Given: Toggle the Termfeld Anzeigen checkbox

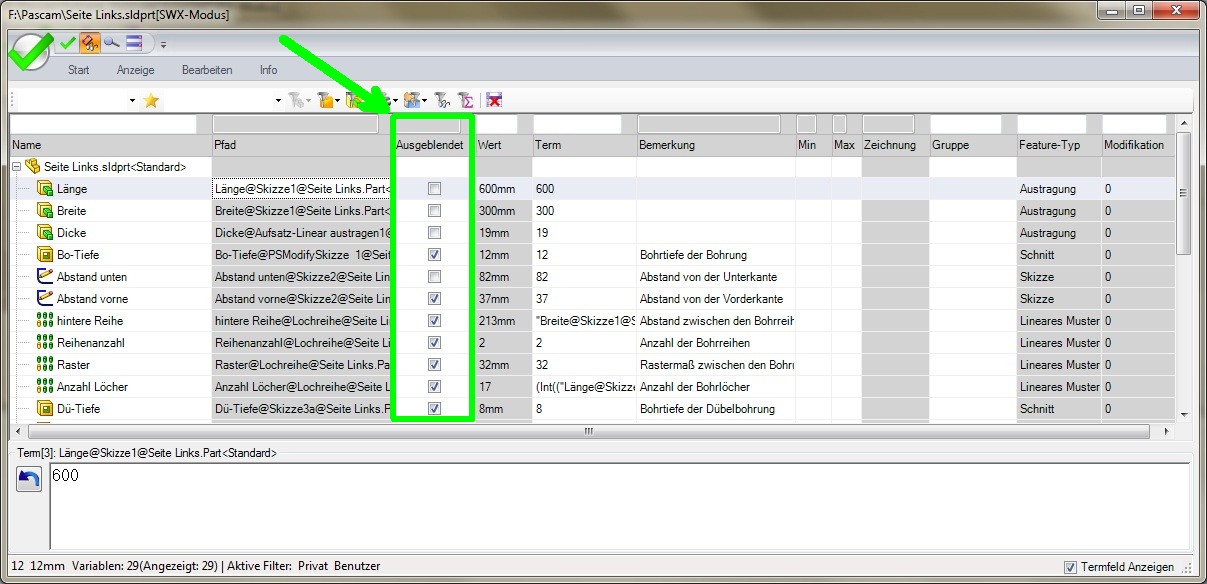Looking at the screenshot, I should click(x=1071, y=567).
